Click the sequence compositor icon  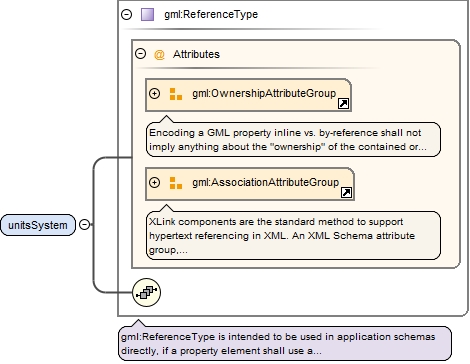click(x=146, y=292)
